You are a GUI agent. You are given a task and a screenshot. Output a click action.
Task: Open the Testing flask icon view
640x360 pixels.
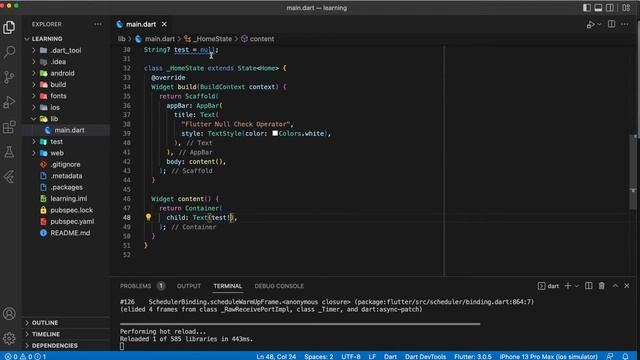9,152
